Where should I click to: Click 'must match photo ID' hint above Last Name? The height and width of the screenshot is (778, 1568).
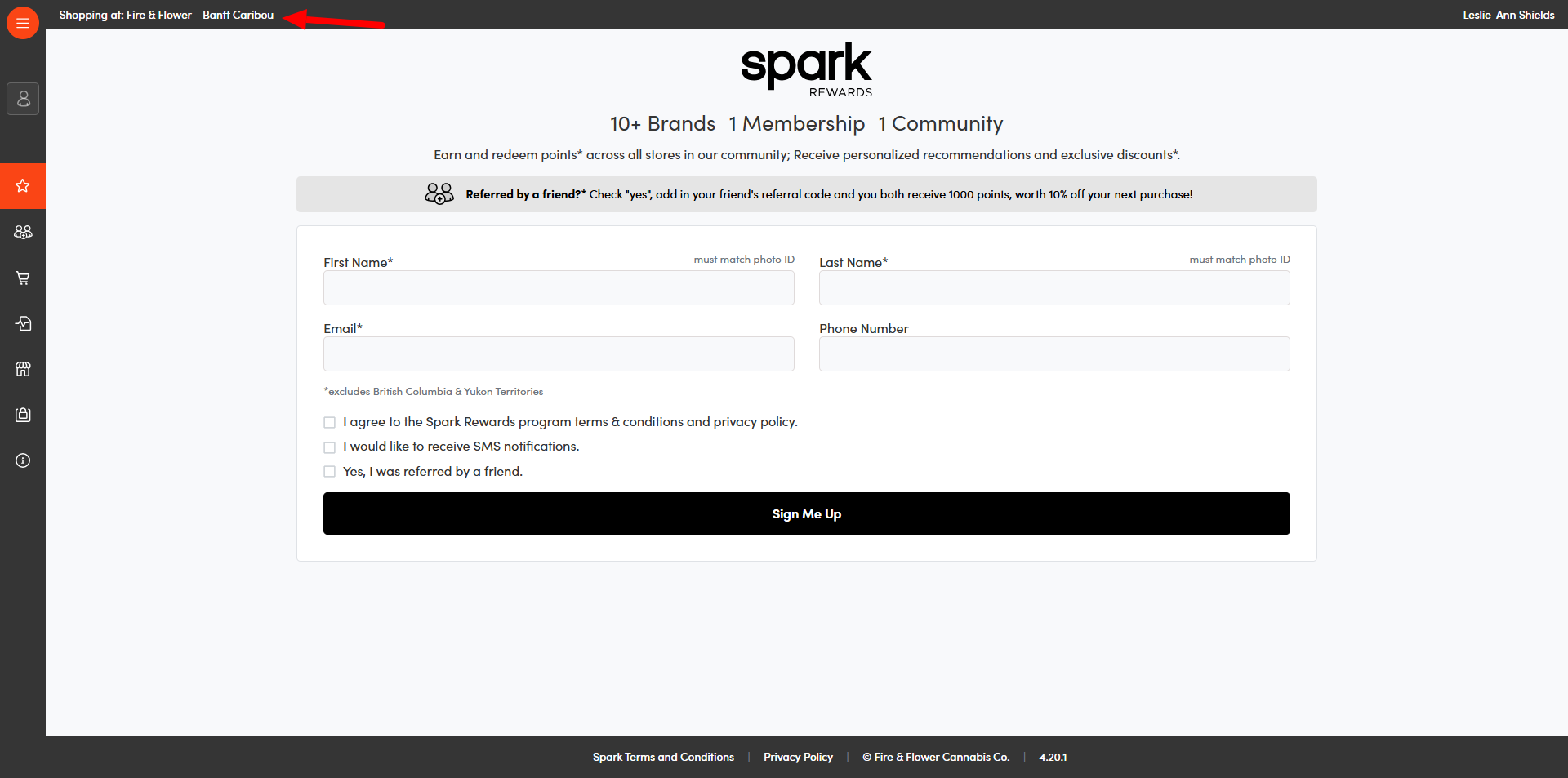click(1240, 260)
